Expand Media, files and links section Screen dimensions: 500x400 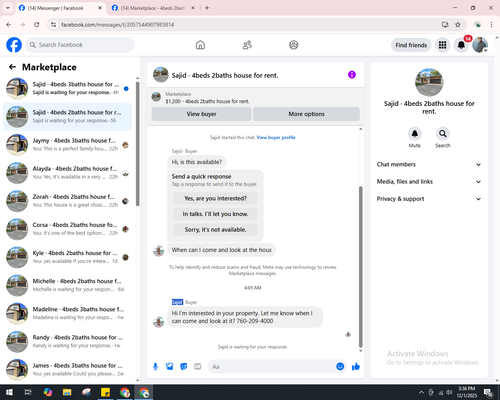429,182
